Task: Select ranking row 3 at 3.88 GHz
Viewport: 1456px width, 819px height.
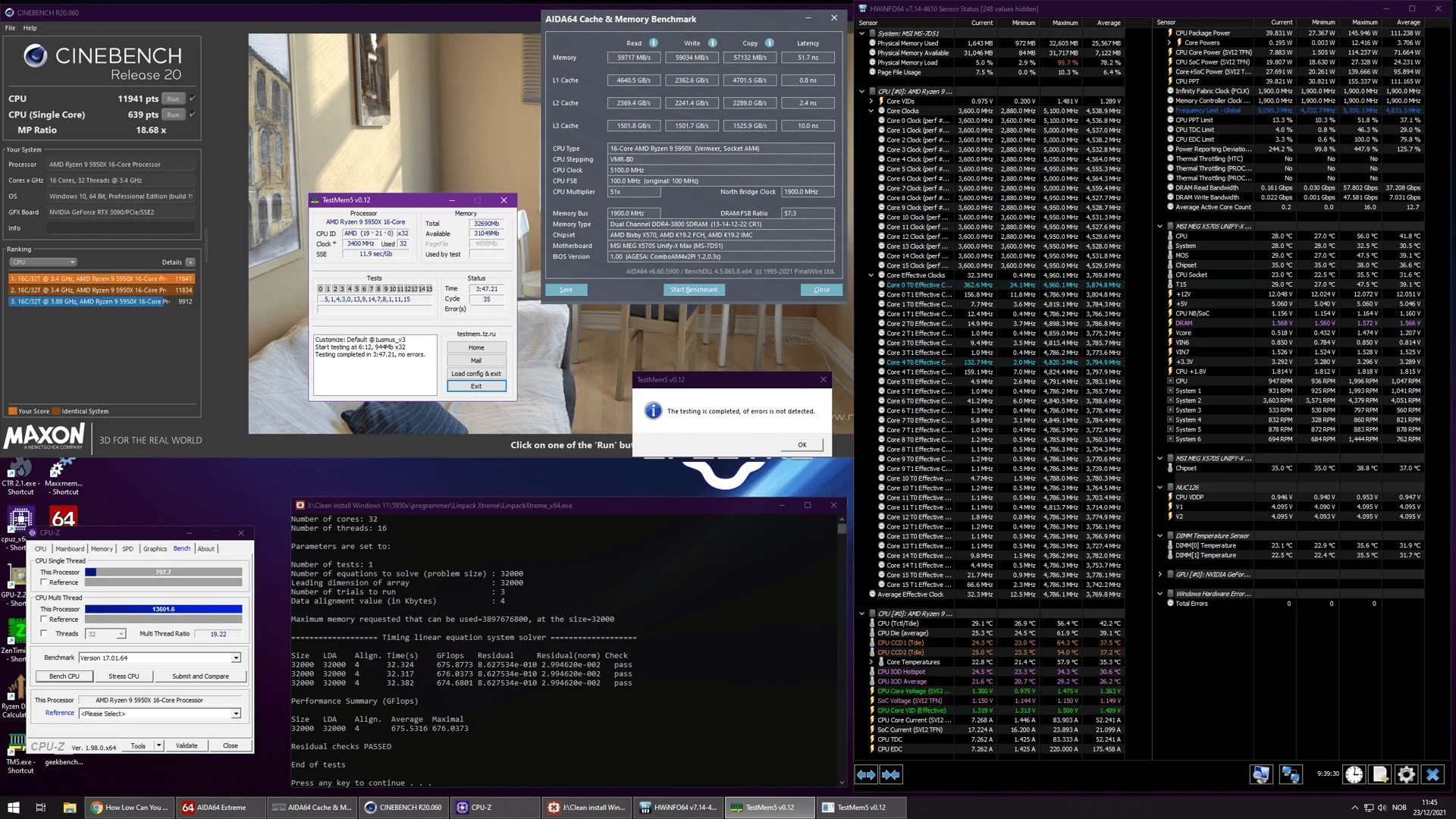Action: [x=101, y=302]
